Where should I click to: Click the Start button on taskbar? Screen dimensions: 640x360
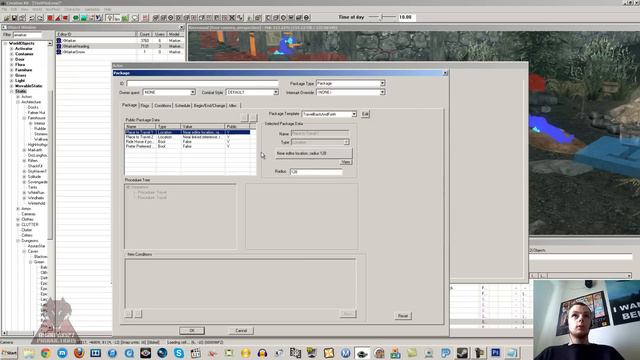pyautogui.click(x=9, y=353)
